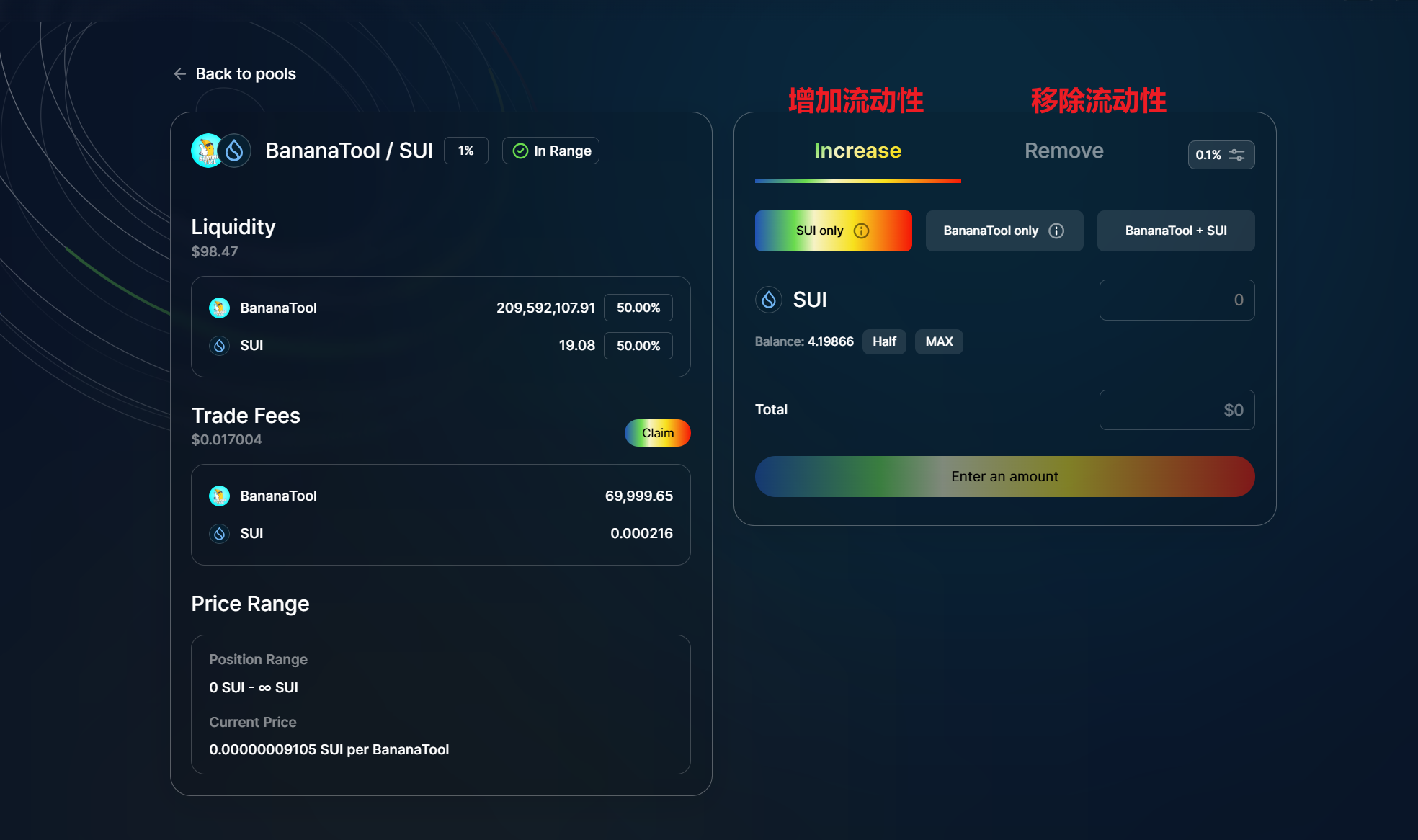1418x840 pixels.
Task: Click the back arrow icon
Action: click(x=180, y=74)
